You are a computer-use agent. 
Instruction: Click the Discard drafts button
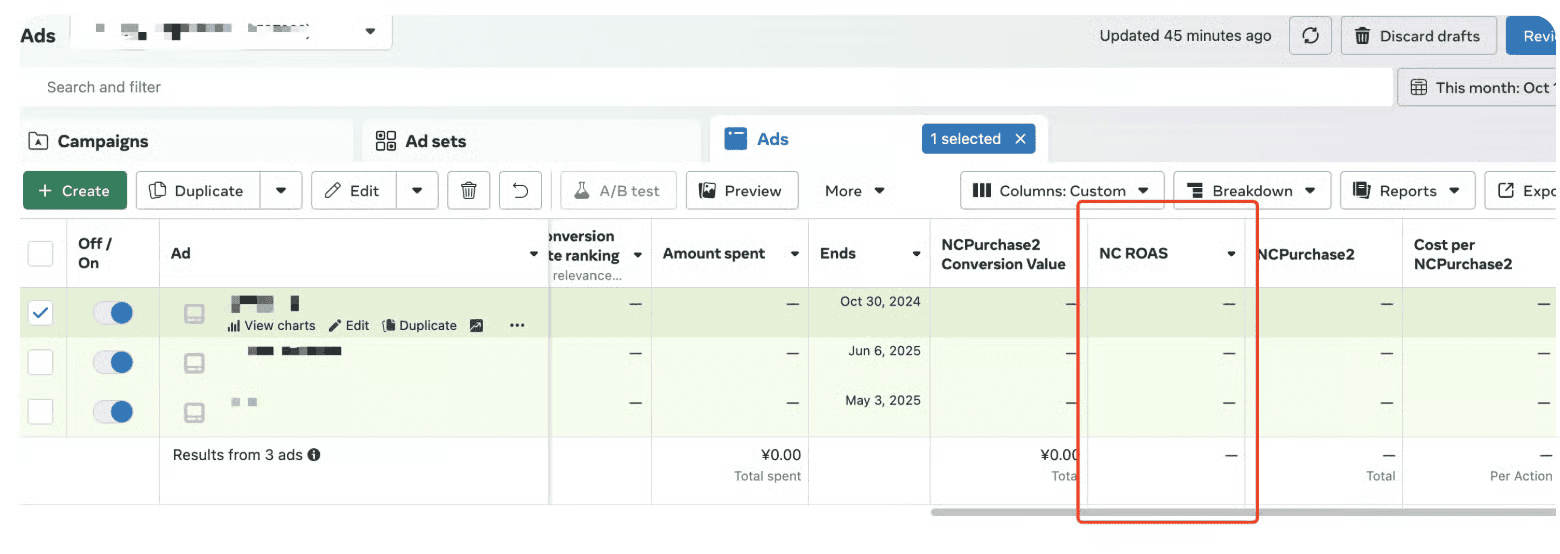[1418, 36]
